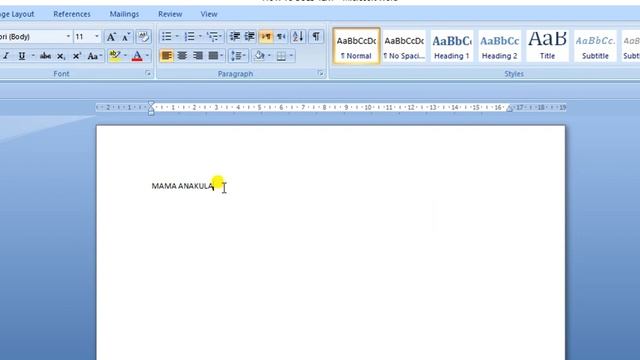Click the Shrink Font icon

(x=126, y=37)
